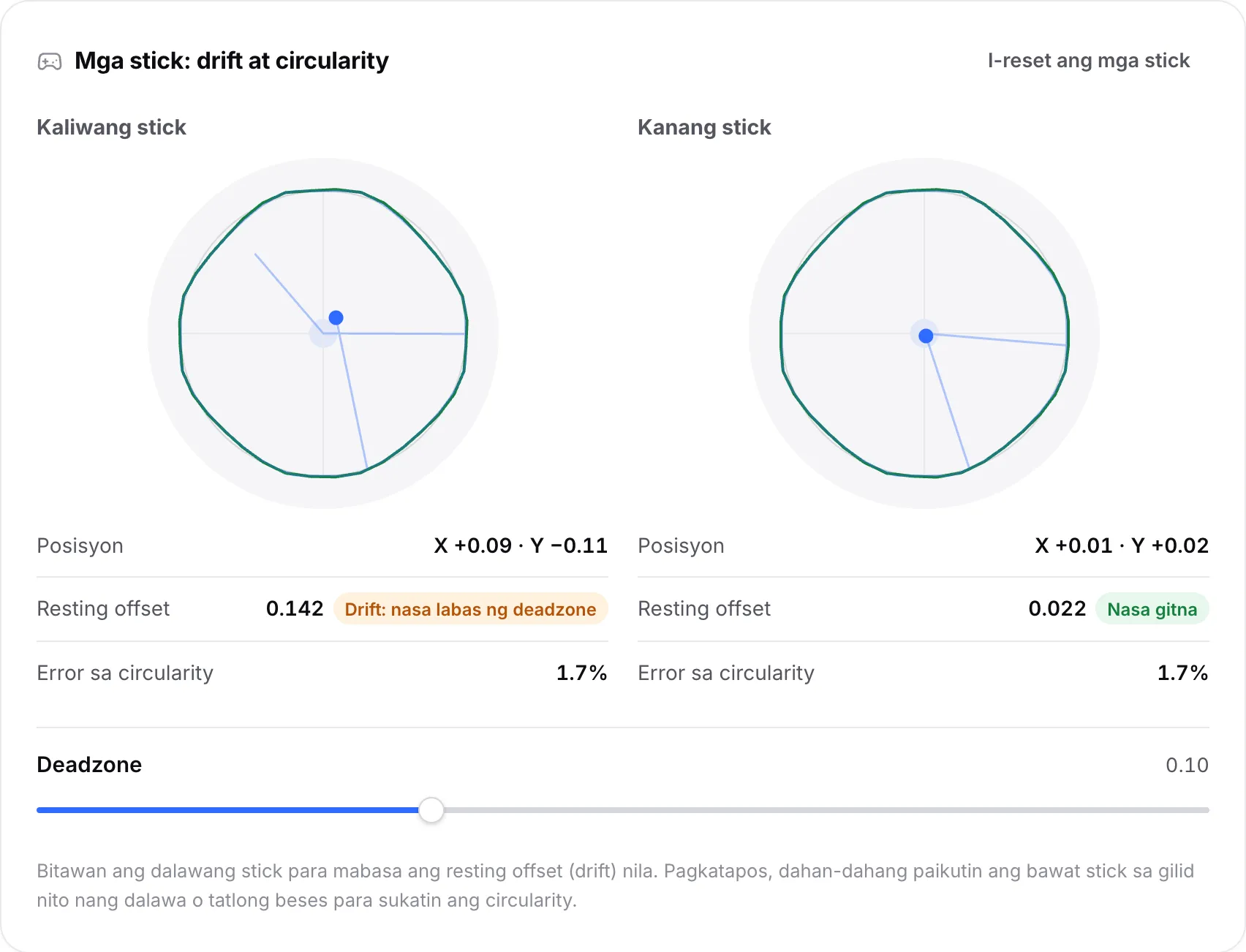This screenshot has height=952, width=1246.
Task: Click the Kanang stick heading
Action: (704, 127)
